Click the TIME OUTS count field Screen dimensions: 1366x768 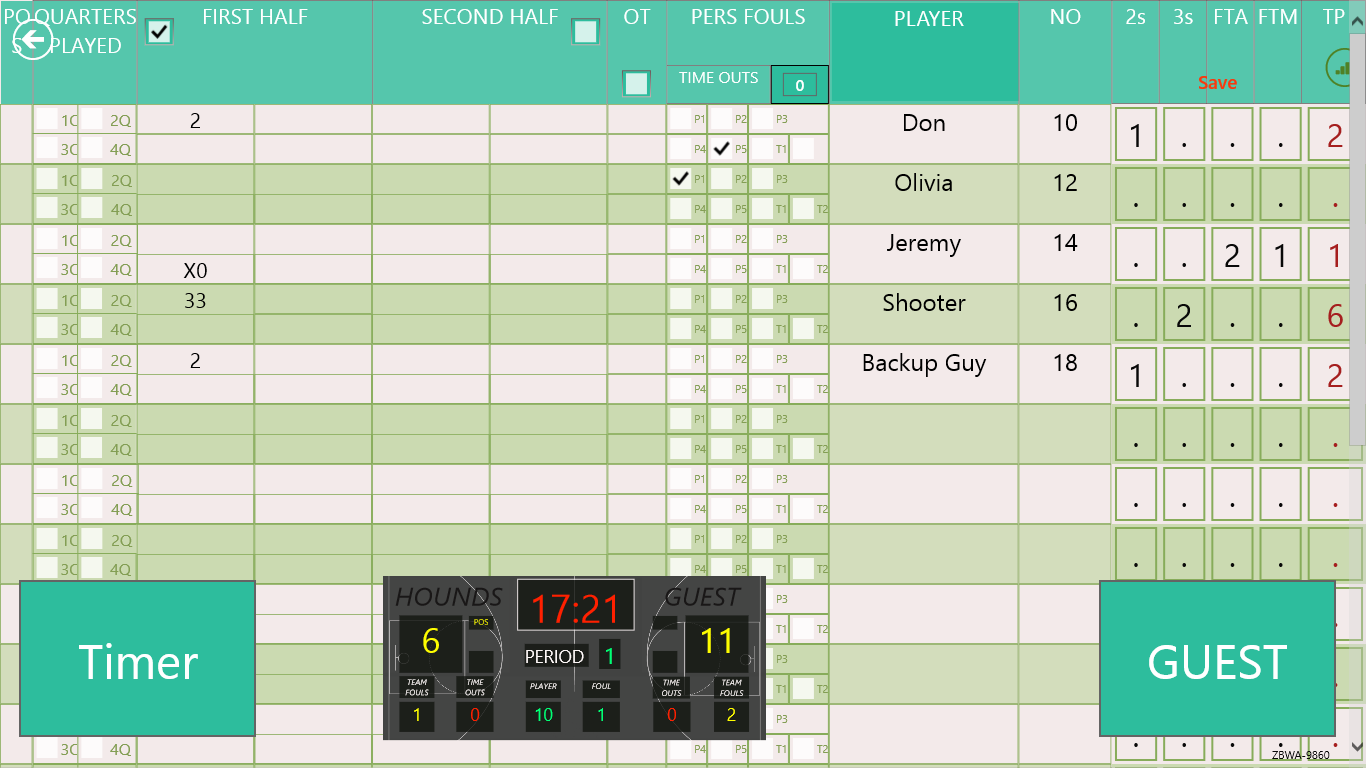coord(799,85)
